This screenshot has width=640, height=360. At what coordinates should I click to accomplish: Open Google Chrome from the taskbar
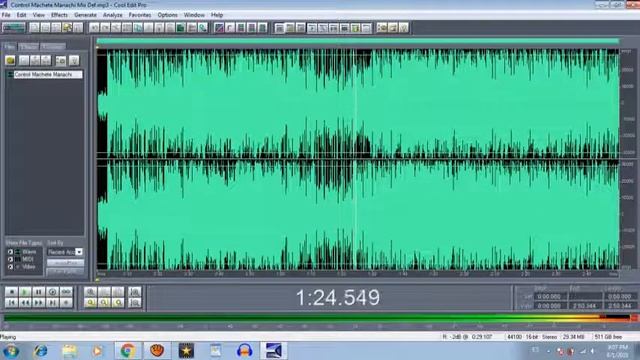(x=127, y=351)
